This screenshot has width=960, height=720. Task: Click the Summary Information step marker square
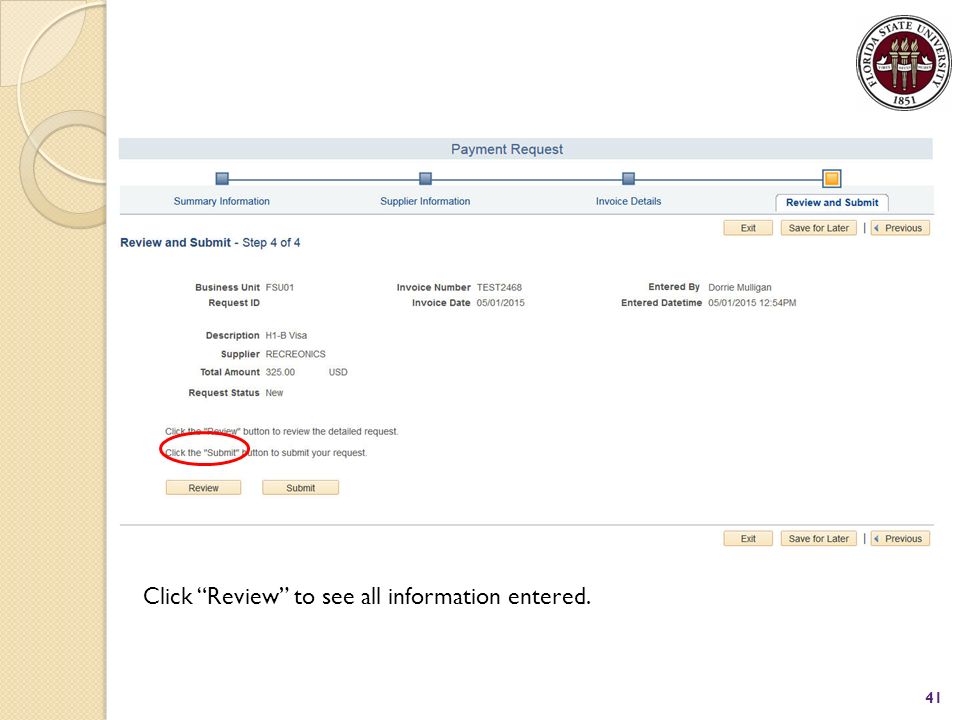(222, 178)
